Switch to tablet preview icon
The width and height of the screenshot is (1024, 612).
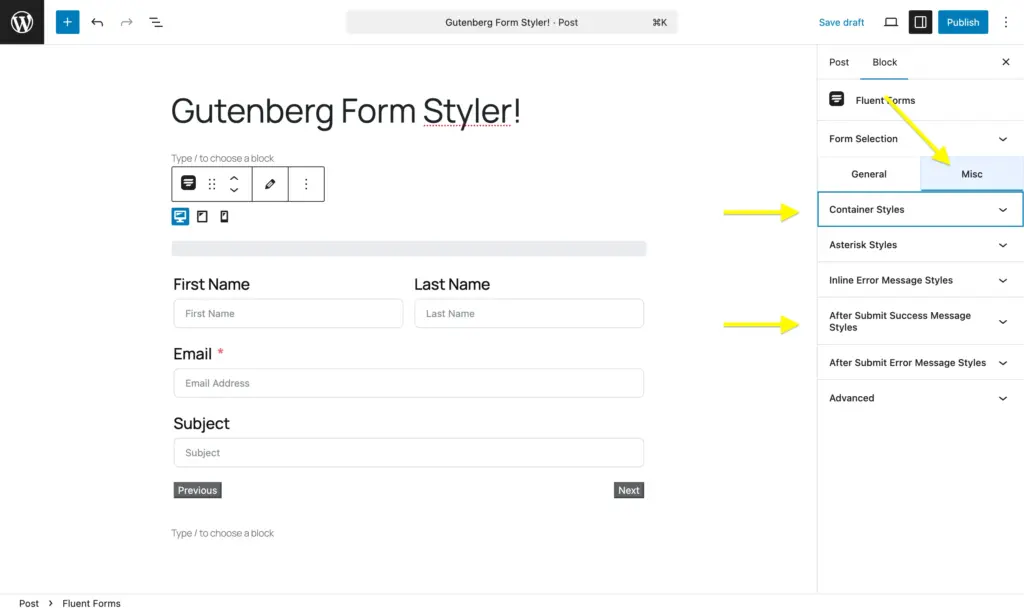[x=202, y=216]
